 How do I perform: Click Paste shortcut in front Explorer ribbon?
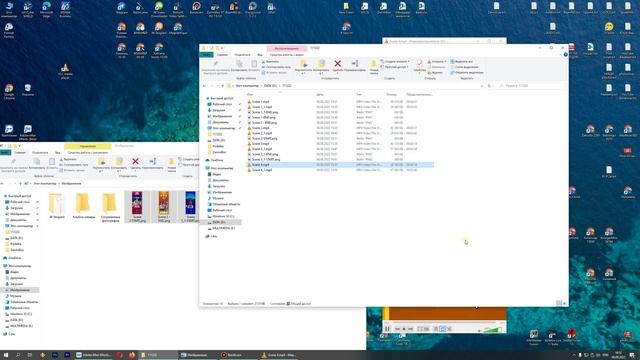(x=274, y=72)
